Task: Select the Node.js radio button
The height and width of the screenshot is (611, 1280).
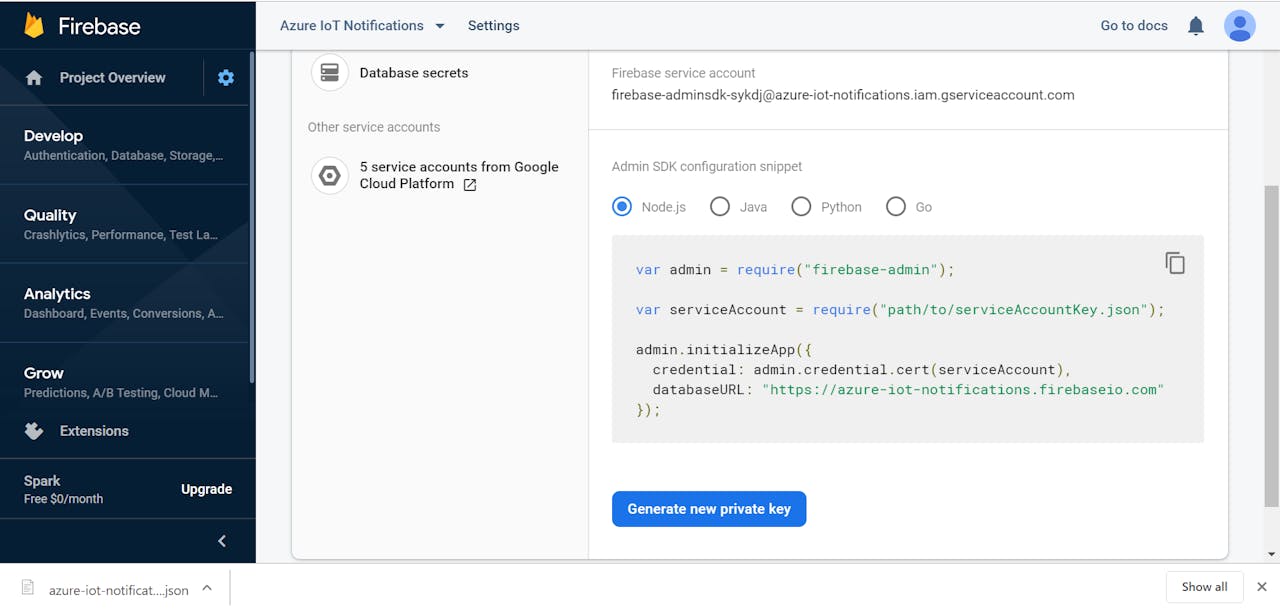Action: [622, 207]
